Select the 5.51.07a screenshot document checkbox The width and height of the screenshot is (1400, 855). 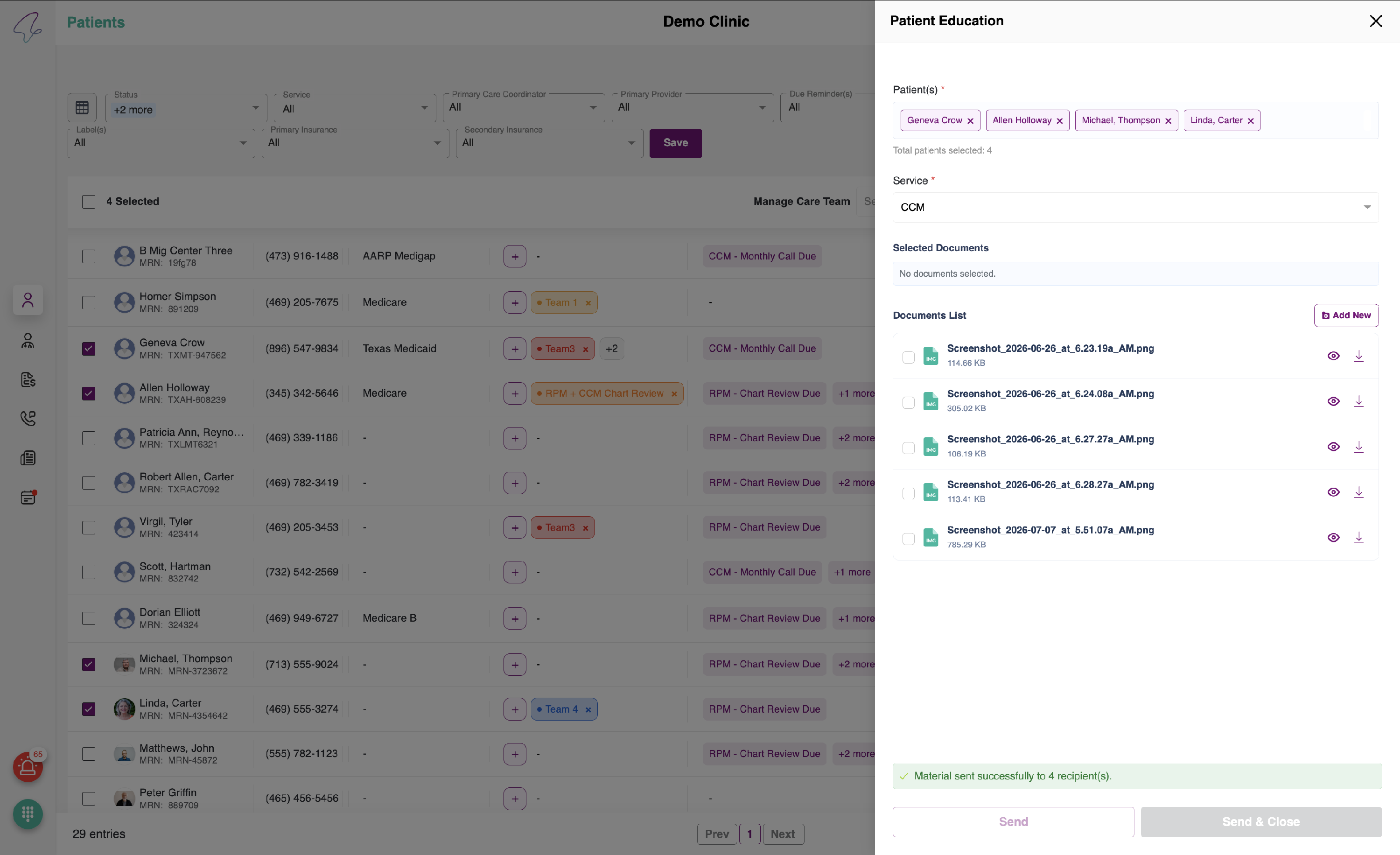tap(908, 539)
